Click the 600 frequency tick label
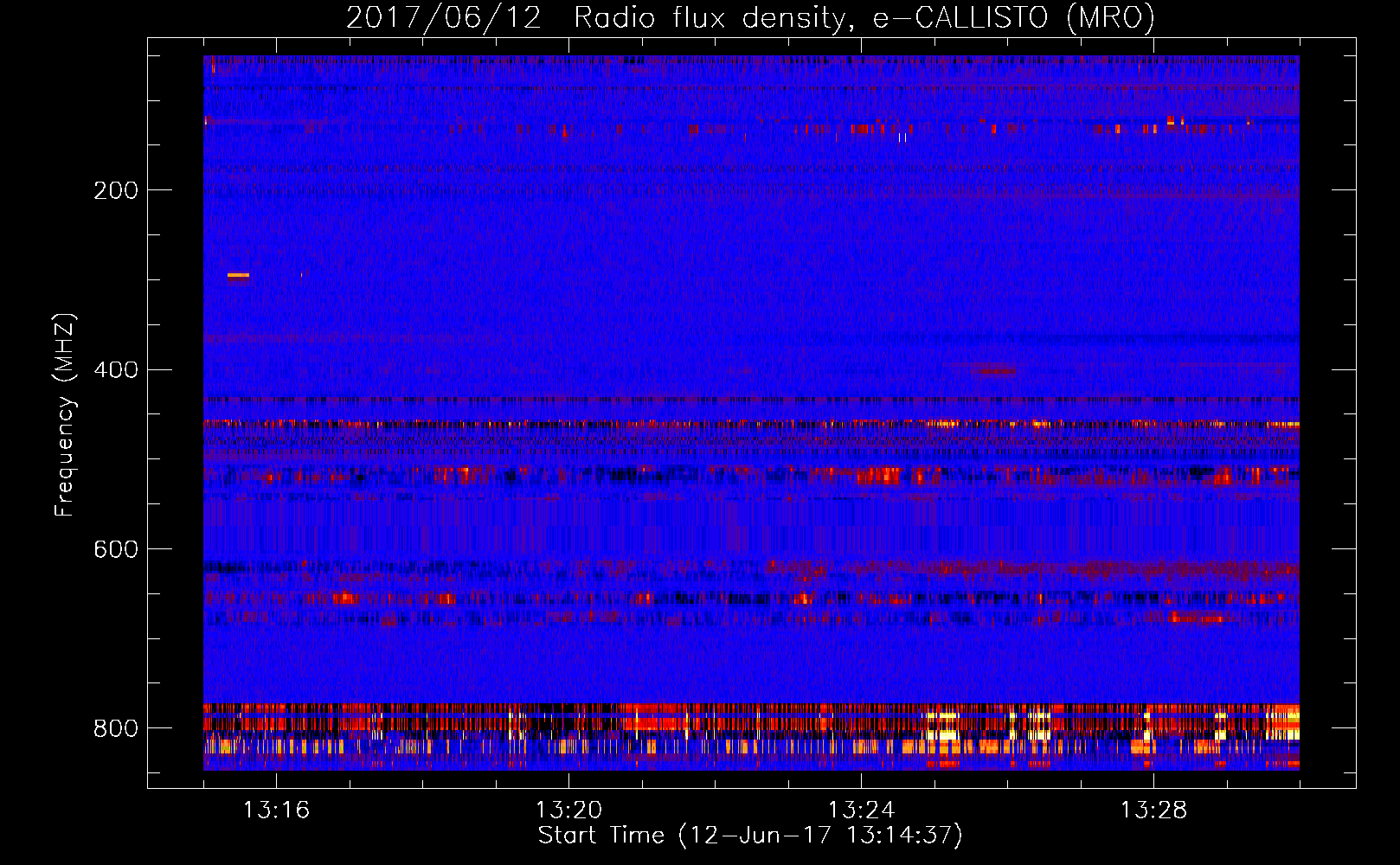This screenshot has width=1400, height=865. pos(116,550)
